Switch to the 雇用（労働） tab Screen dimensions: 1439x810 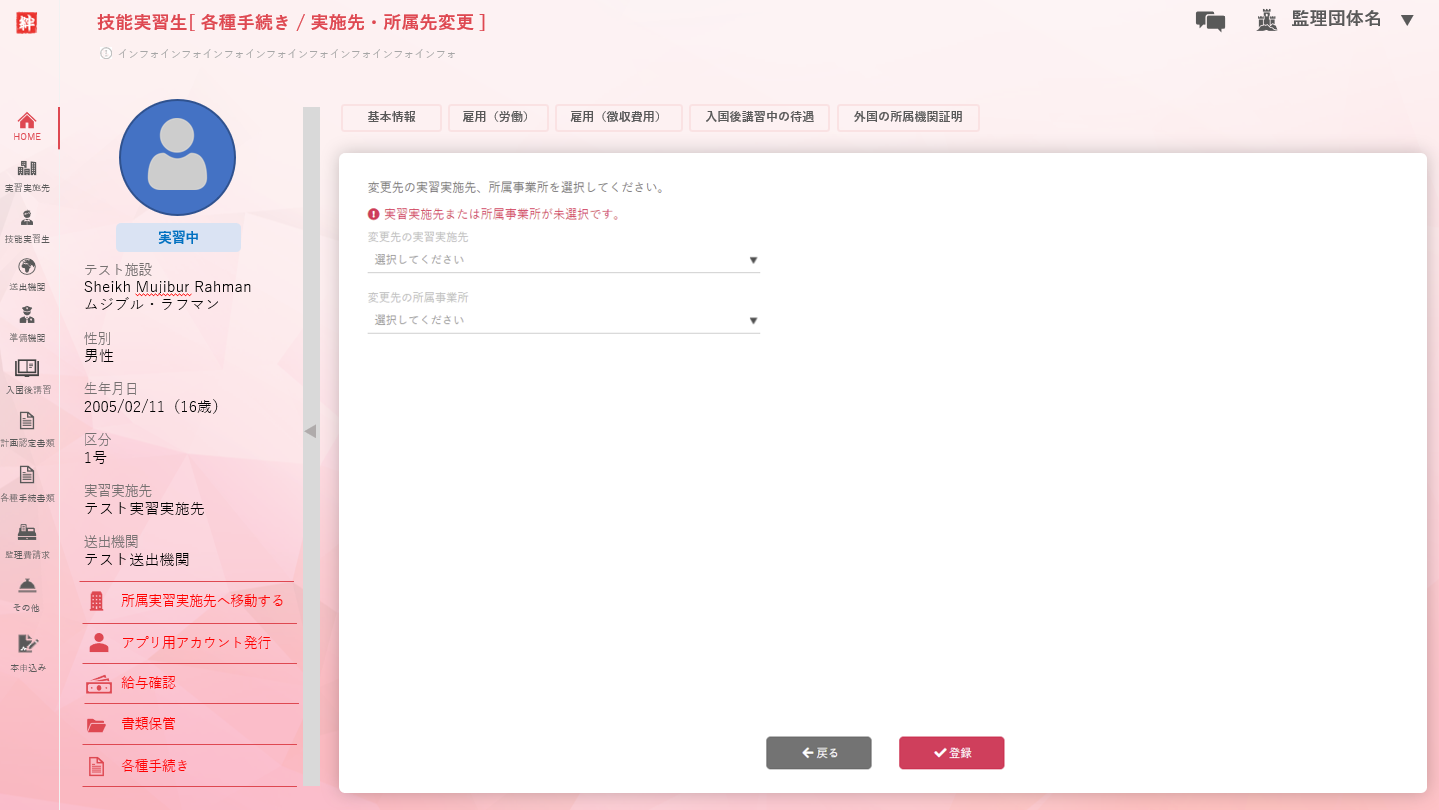click(x=497, y=117)
